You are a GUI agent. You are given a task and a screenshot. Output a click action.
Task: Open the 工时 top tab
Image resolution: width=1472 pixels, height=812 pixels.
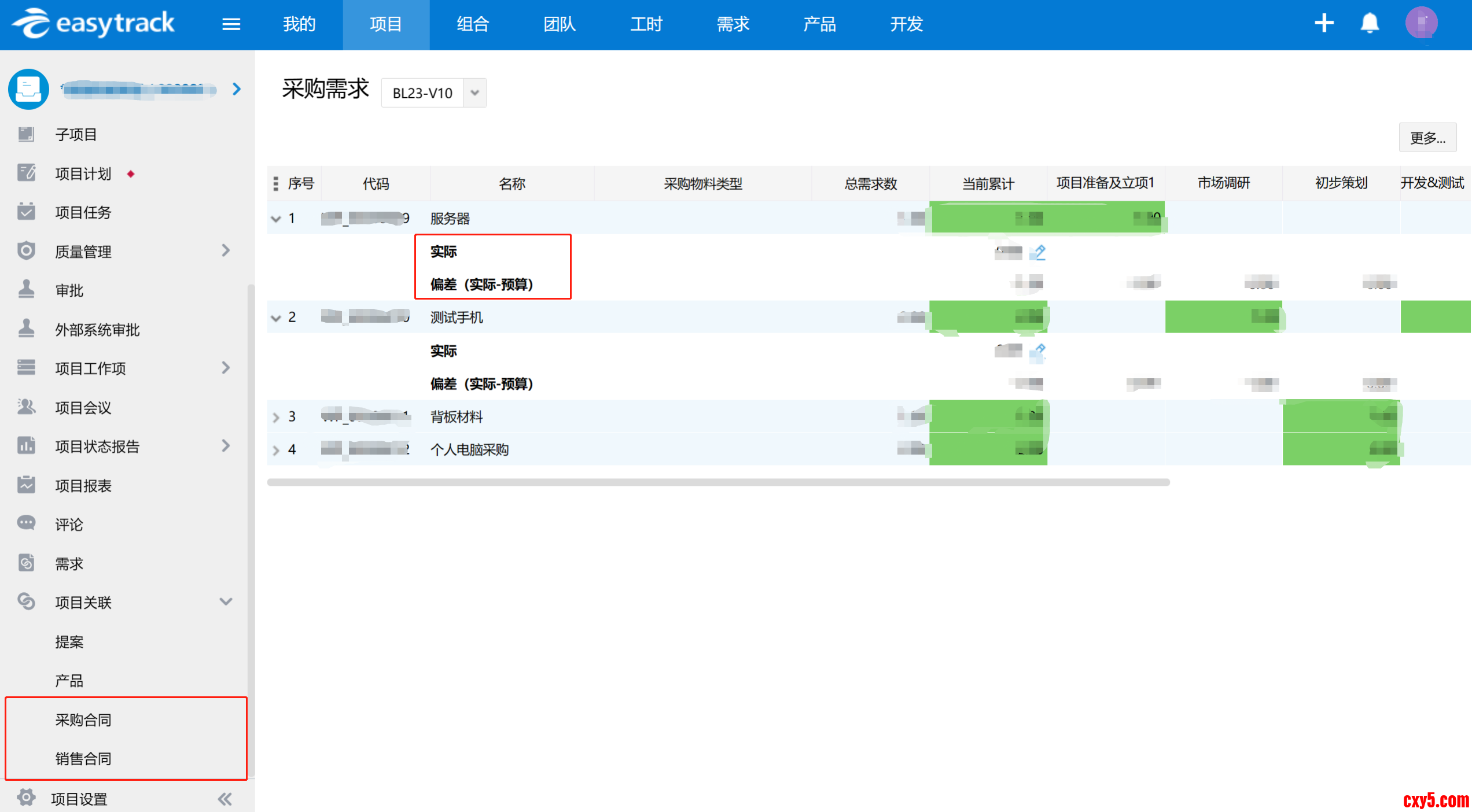(646, 24)
